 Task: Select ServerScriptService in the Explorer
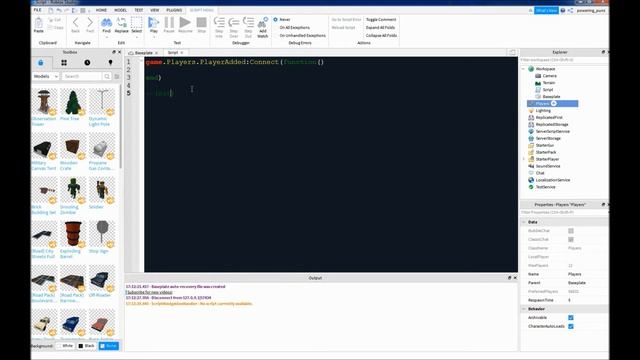click(553, 131)
